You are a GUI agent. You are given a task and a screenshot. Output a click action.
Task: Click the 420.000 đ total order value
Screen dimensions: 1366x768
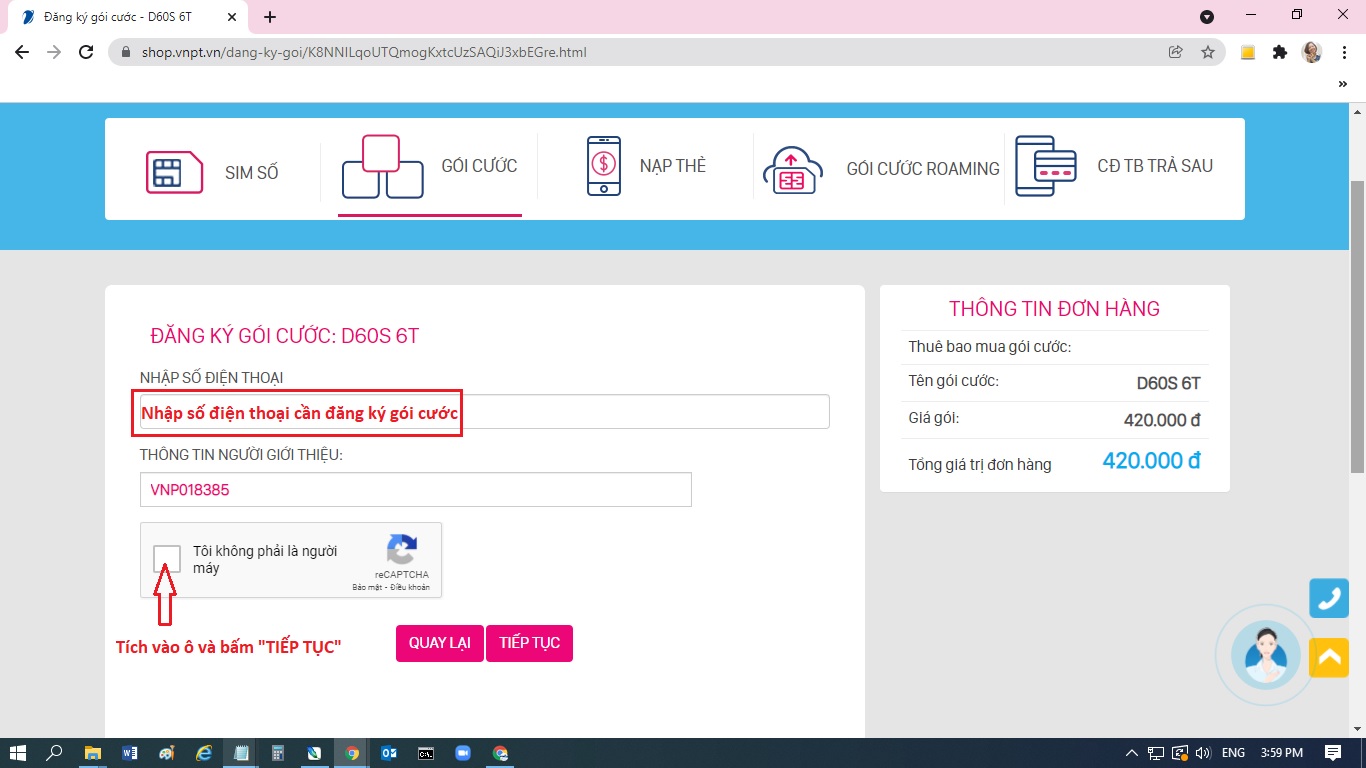tap(1151, 461)
